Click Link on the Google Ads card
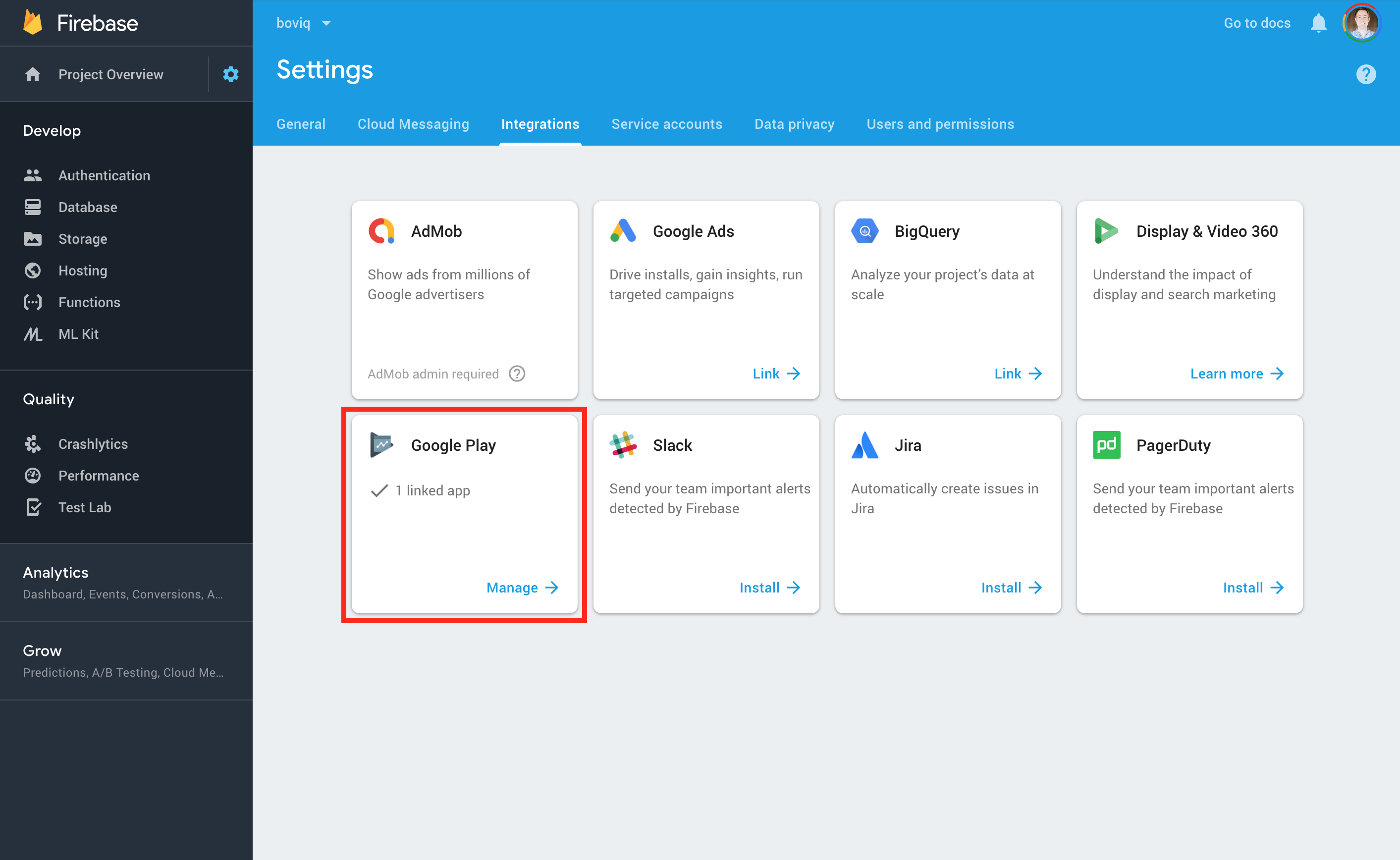 [x=766, y=374]
